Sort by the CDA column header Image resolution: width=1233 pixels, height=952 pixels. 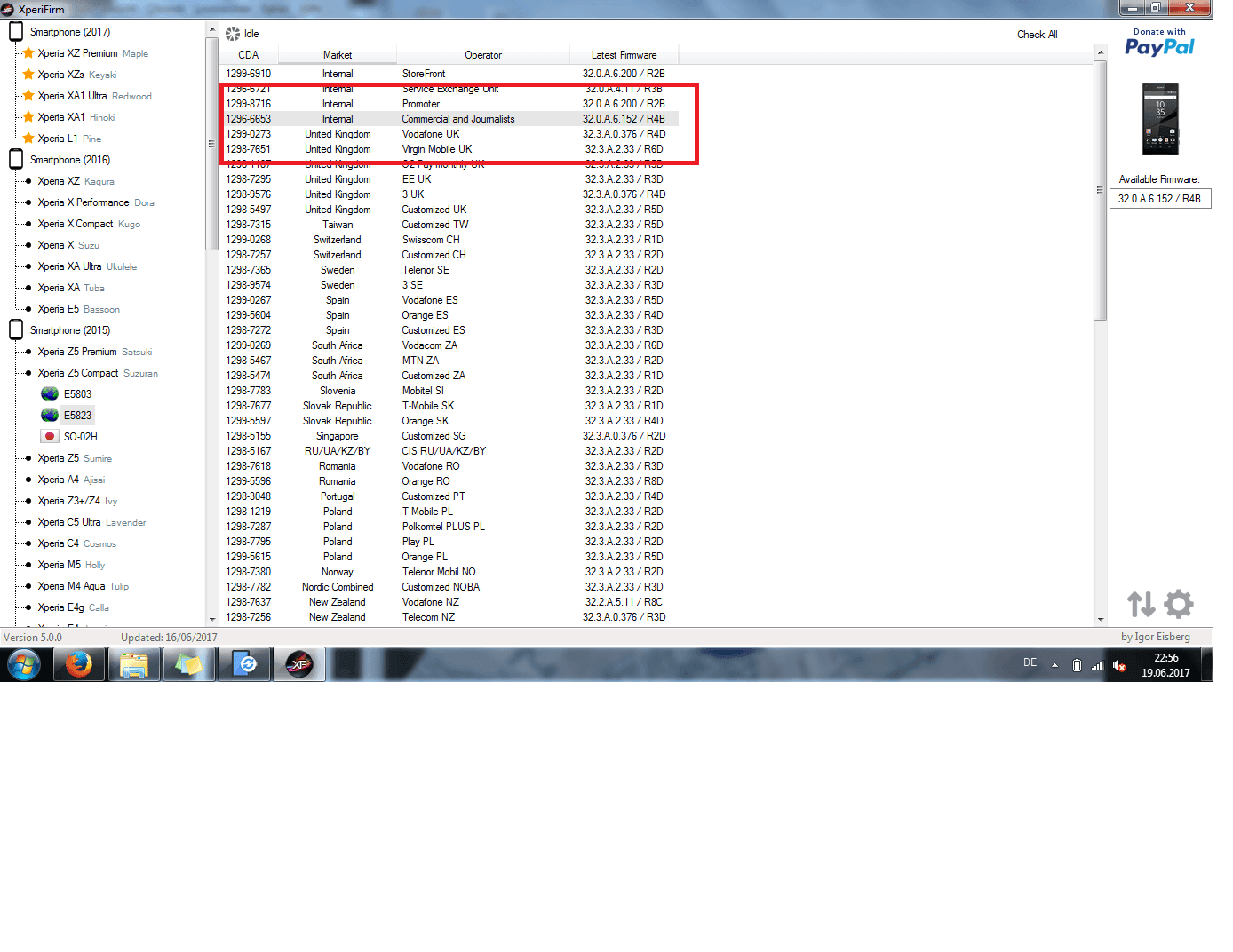[x=249, y=55]
